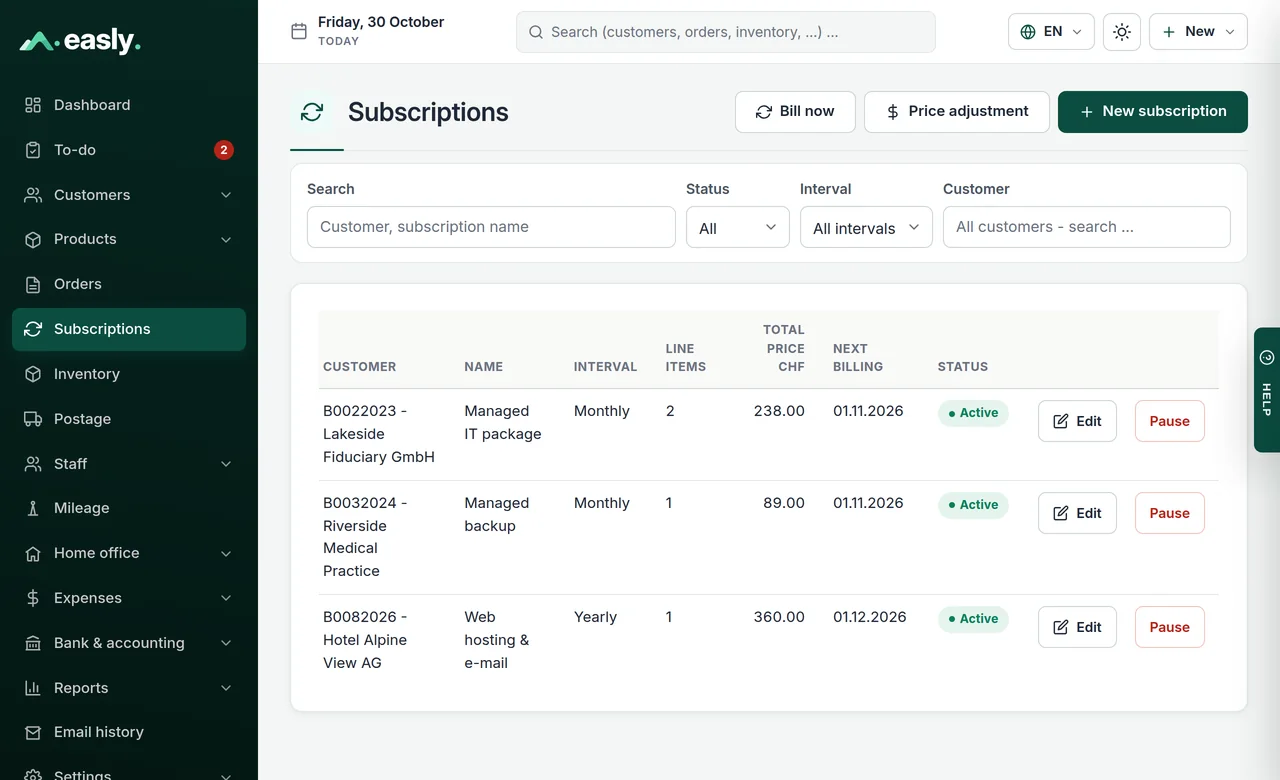Click the Customers people icon

coord(33,195)
